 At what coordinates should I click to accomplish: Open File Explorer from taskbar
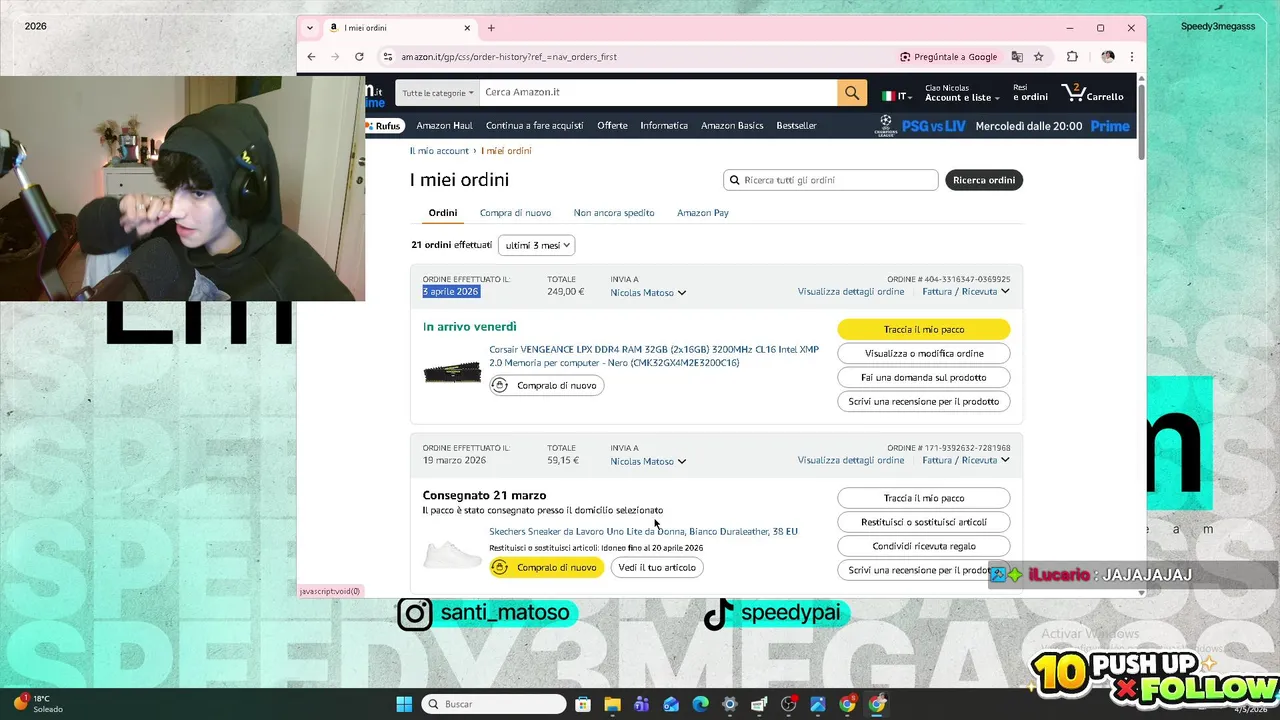pos(612,704)
